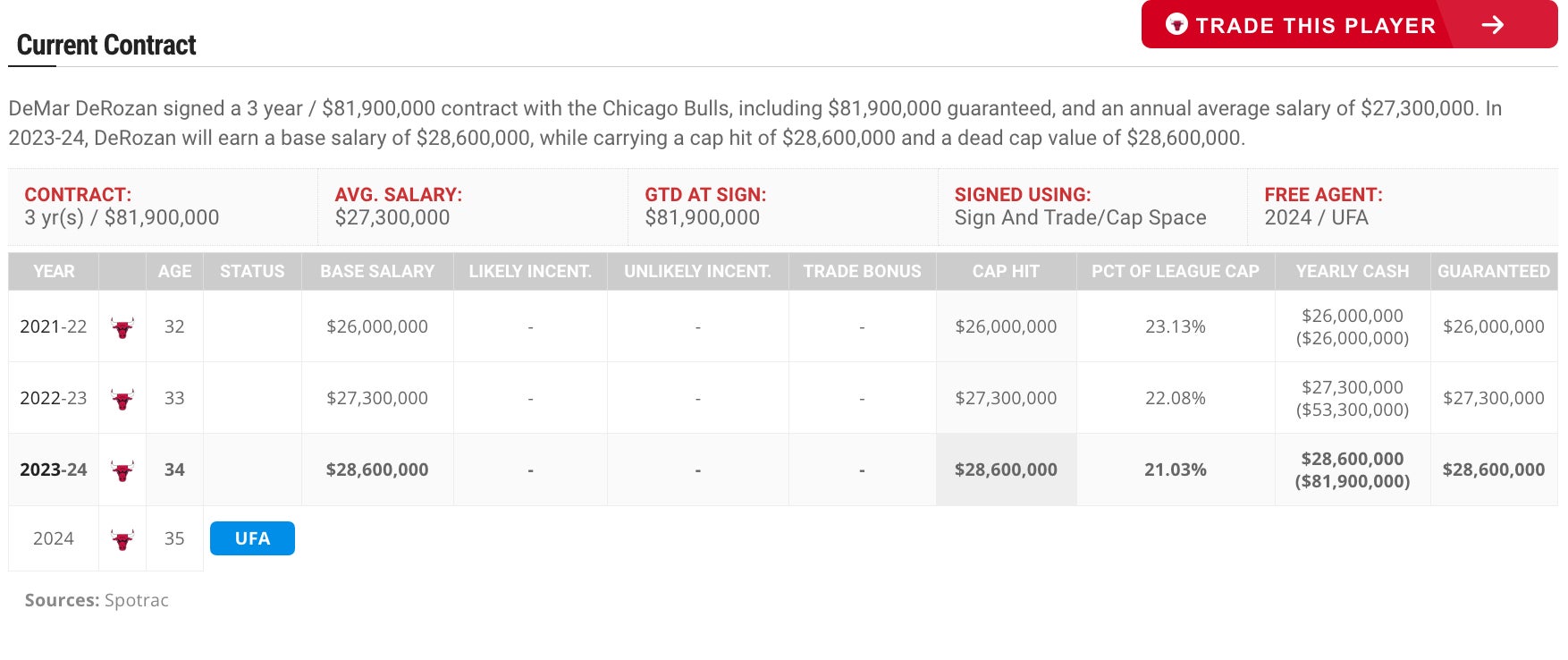Click the BASE SALARY column header
Viewport: 1568px width, 660px height.
(x=377, y=272)
